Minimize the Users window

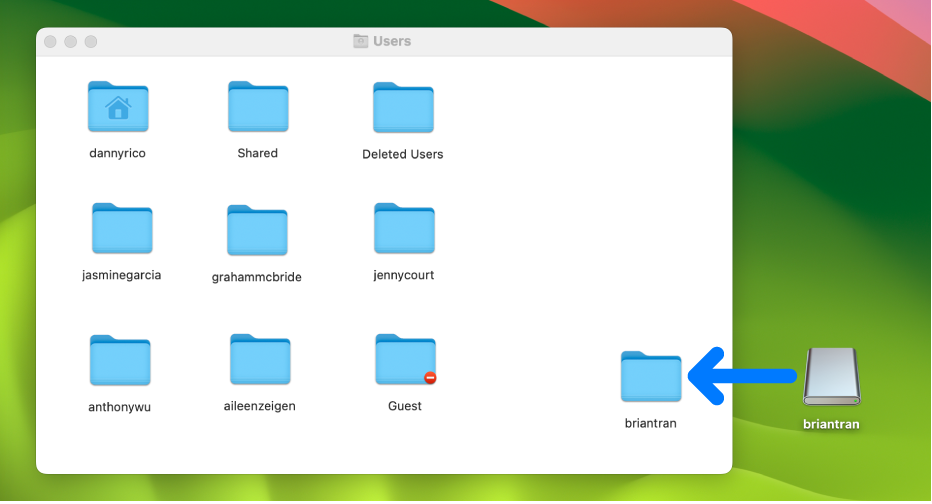click(71, 42)
